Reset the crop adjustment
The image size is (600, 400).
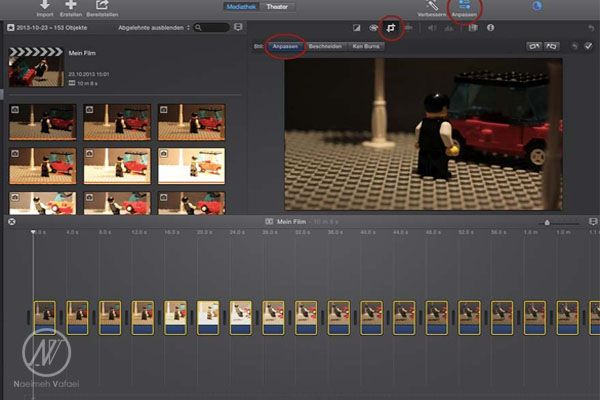[574, 46]
